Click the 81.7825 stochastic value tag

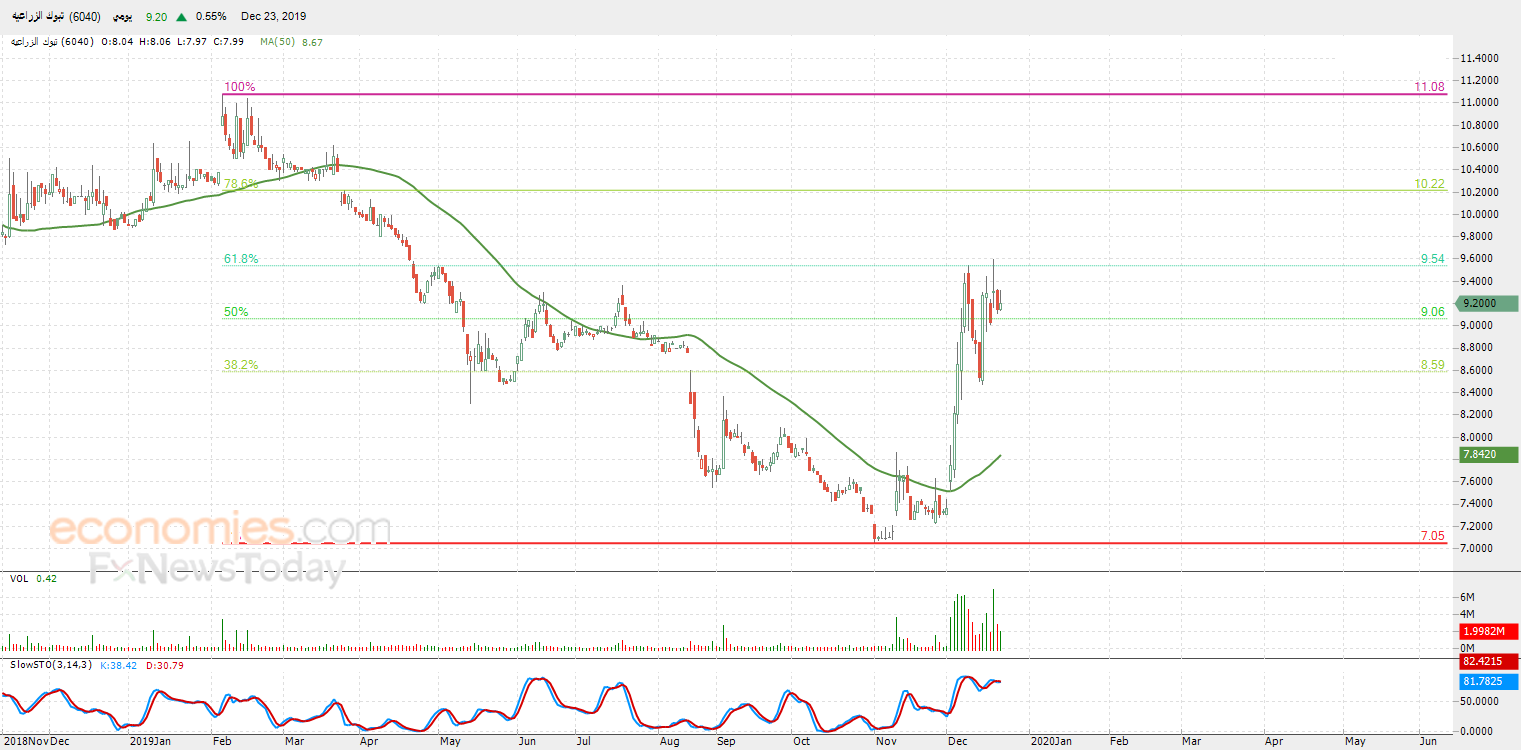tap(1489, 680)
